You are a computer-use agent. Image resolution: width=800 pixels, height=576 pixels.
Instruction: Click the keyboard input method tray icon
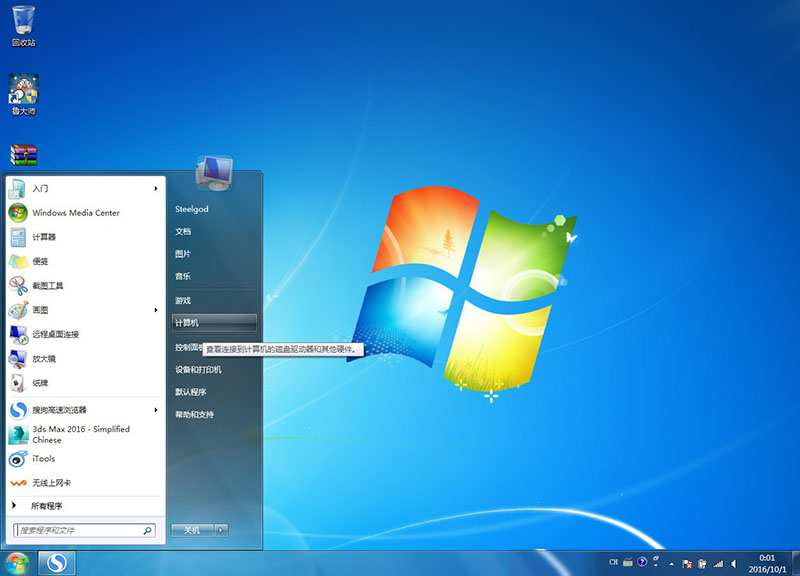pyautogui.click(x=628, y=563)
